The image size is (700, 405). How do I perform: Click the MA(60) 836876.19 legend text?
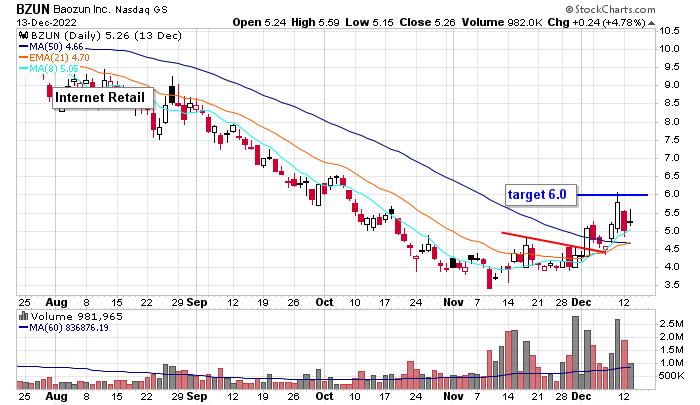coord(68,328)
